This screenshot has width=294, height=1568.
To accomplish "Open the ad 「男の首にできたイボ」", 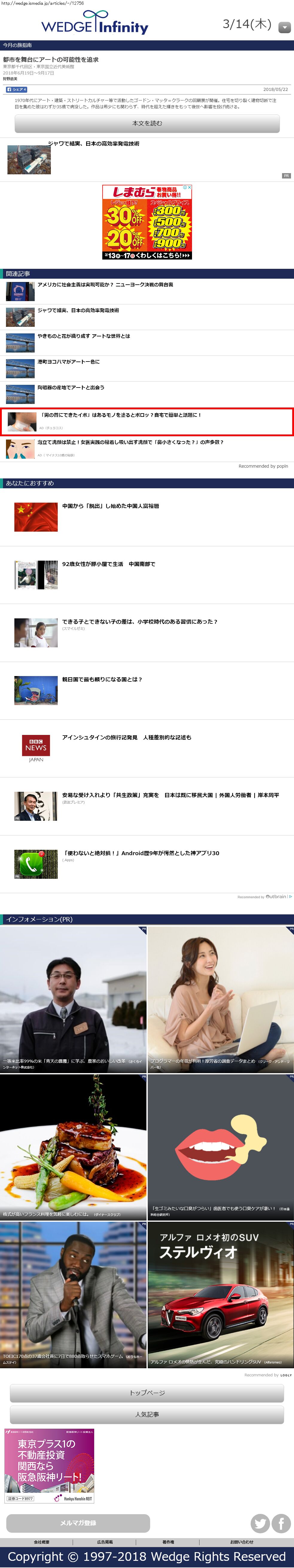I will (x=147, y=421).
